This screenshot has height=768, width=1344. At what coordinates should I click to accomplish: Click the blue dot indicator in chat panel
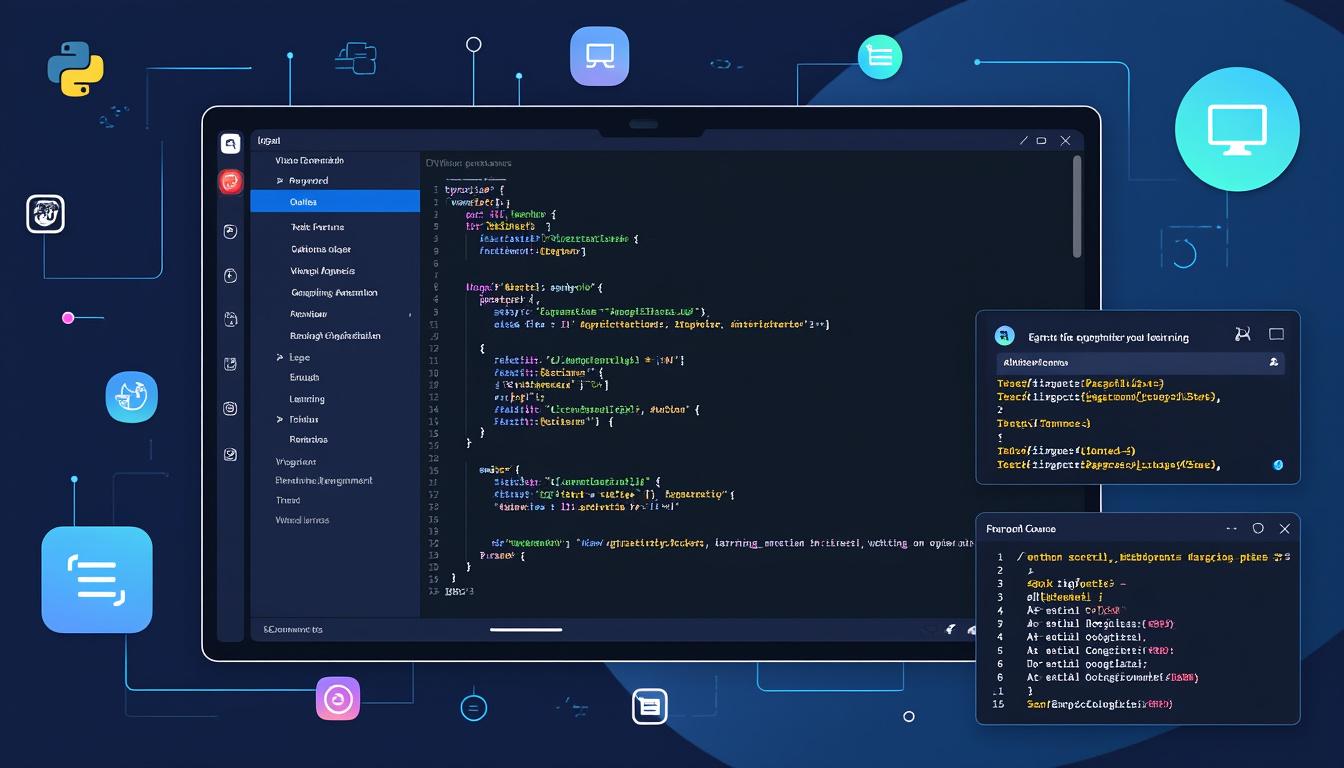pos(1278,465)
